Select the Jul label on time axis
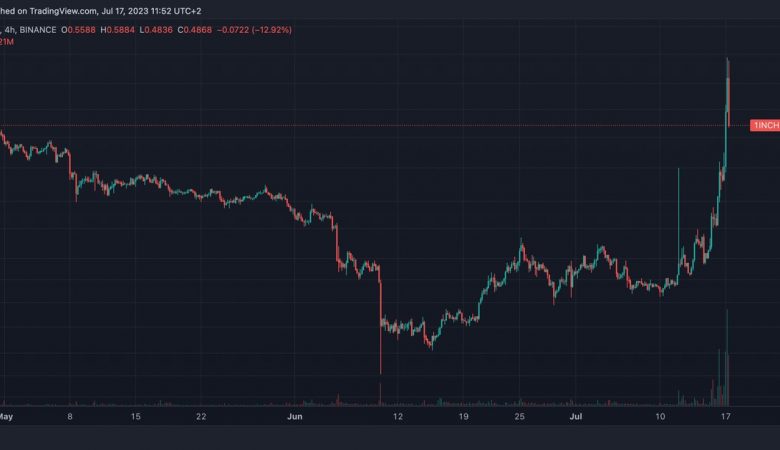 click(x=576, y=417)
